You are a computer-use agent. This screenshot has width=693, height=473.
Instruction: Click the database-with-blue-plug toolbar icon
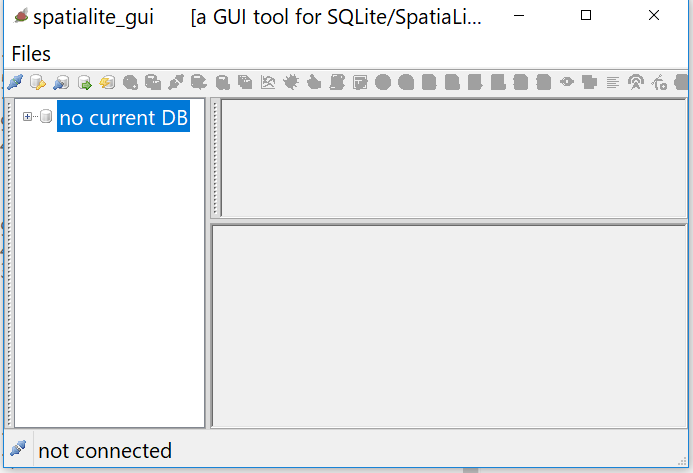tap(61, 82)
